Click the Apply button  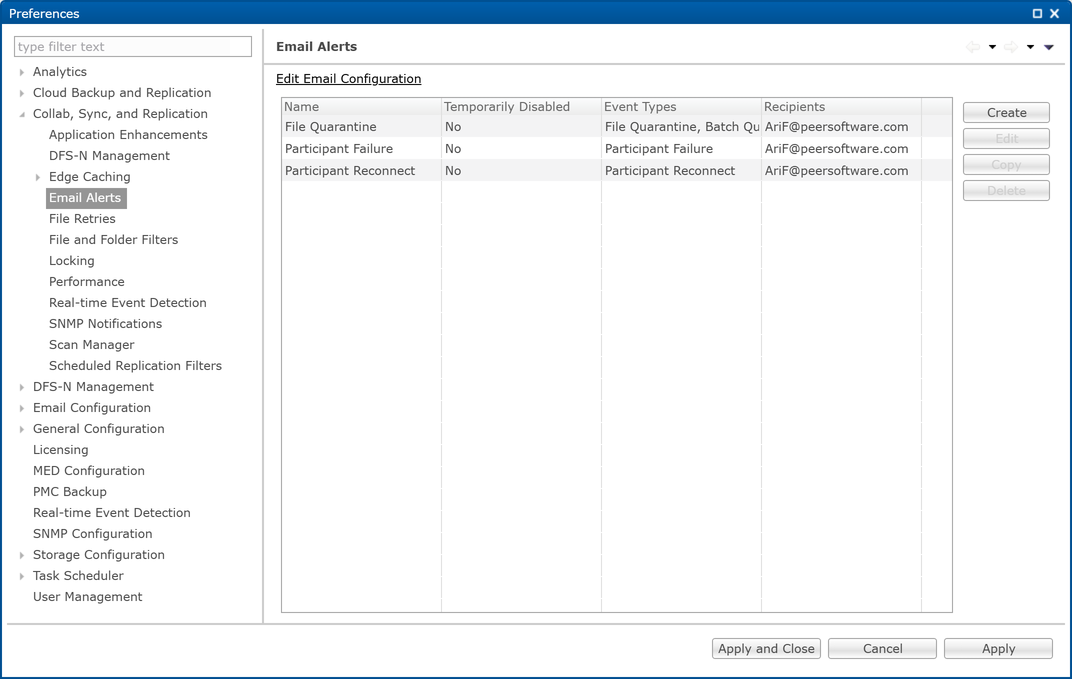[x=998, y=649]
